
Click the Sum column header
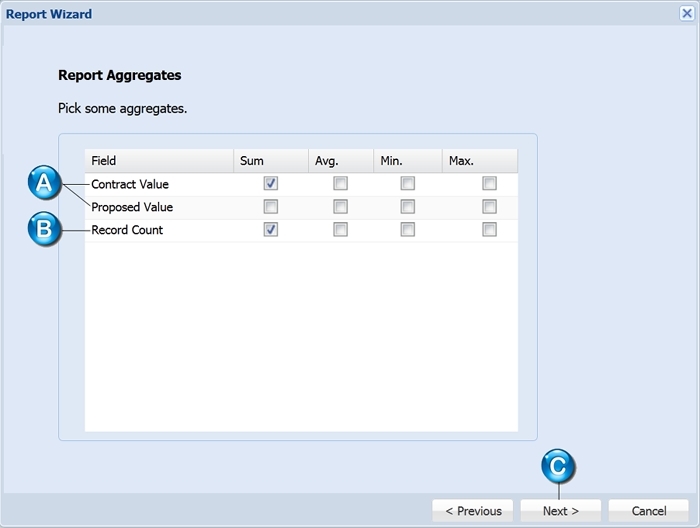[271, 161]
